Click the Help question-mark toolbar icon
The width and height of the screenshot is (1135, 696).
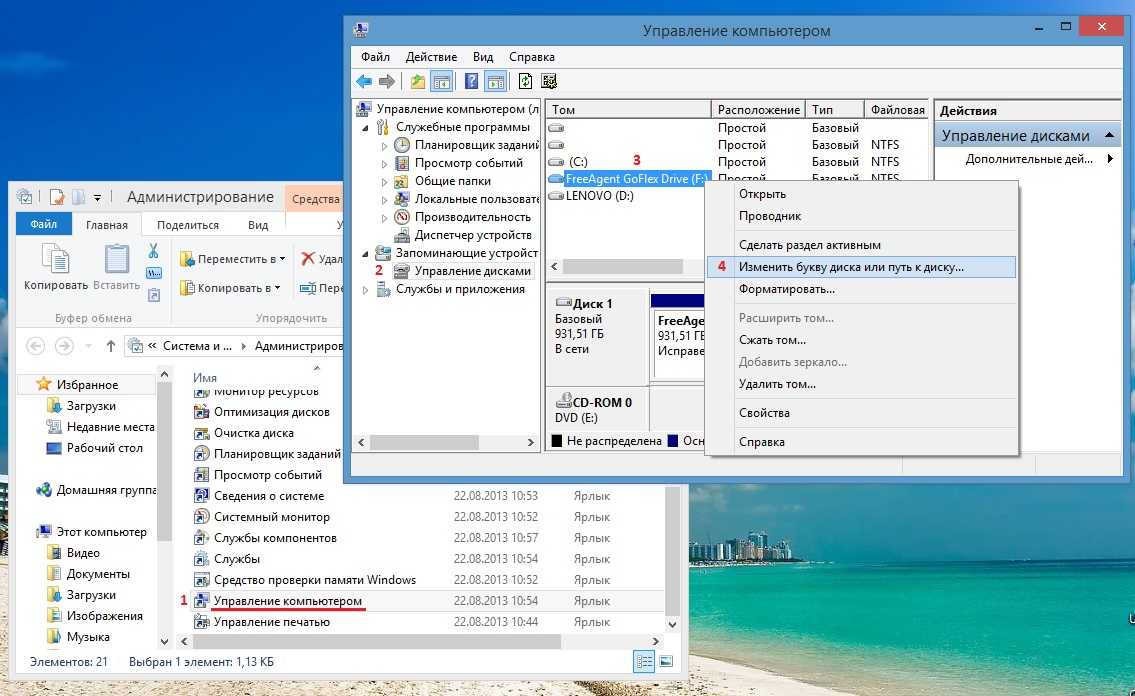472,82
